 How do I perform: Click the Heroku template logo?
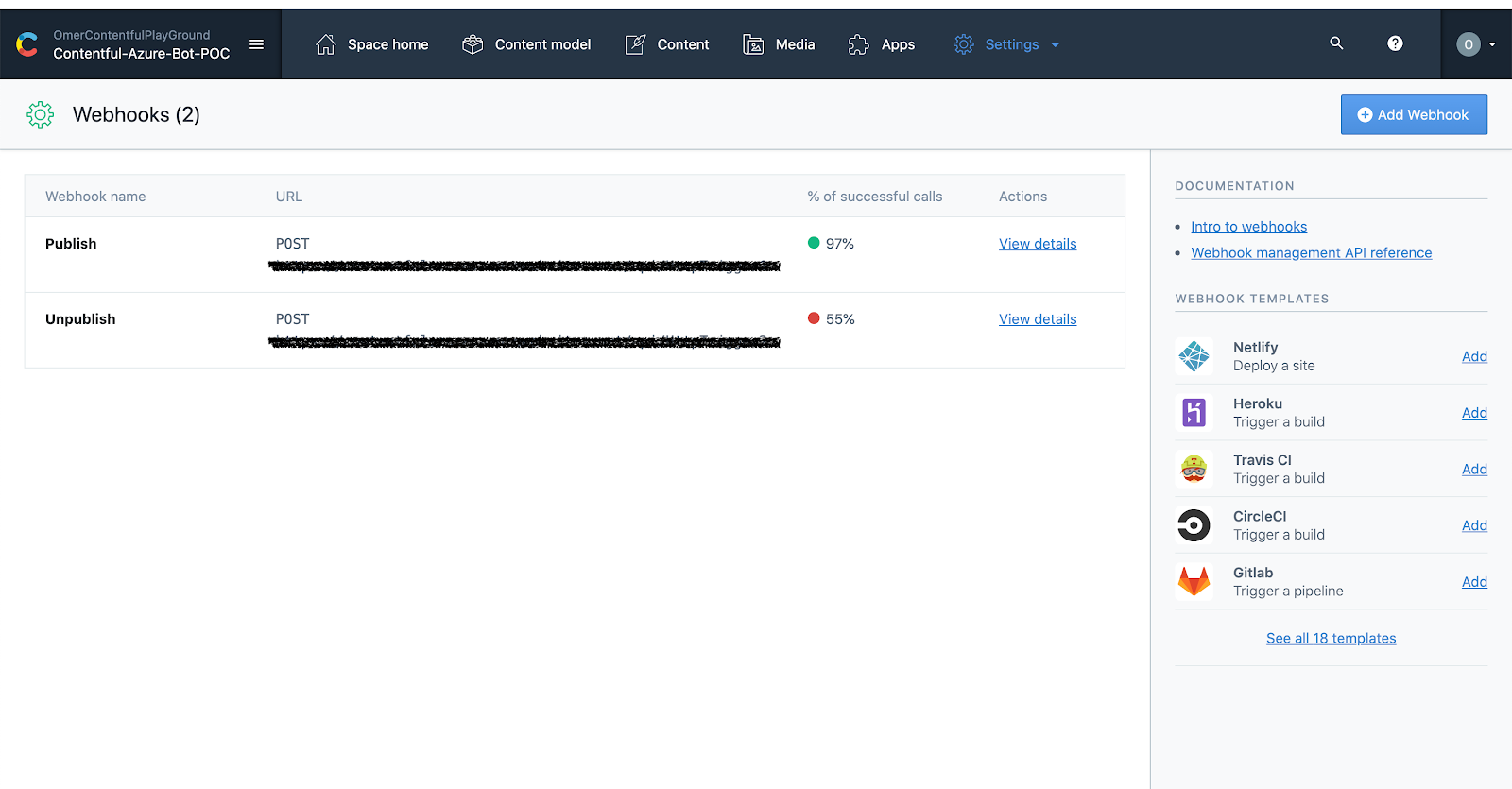(1194, 413)
